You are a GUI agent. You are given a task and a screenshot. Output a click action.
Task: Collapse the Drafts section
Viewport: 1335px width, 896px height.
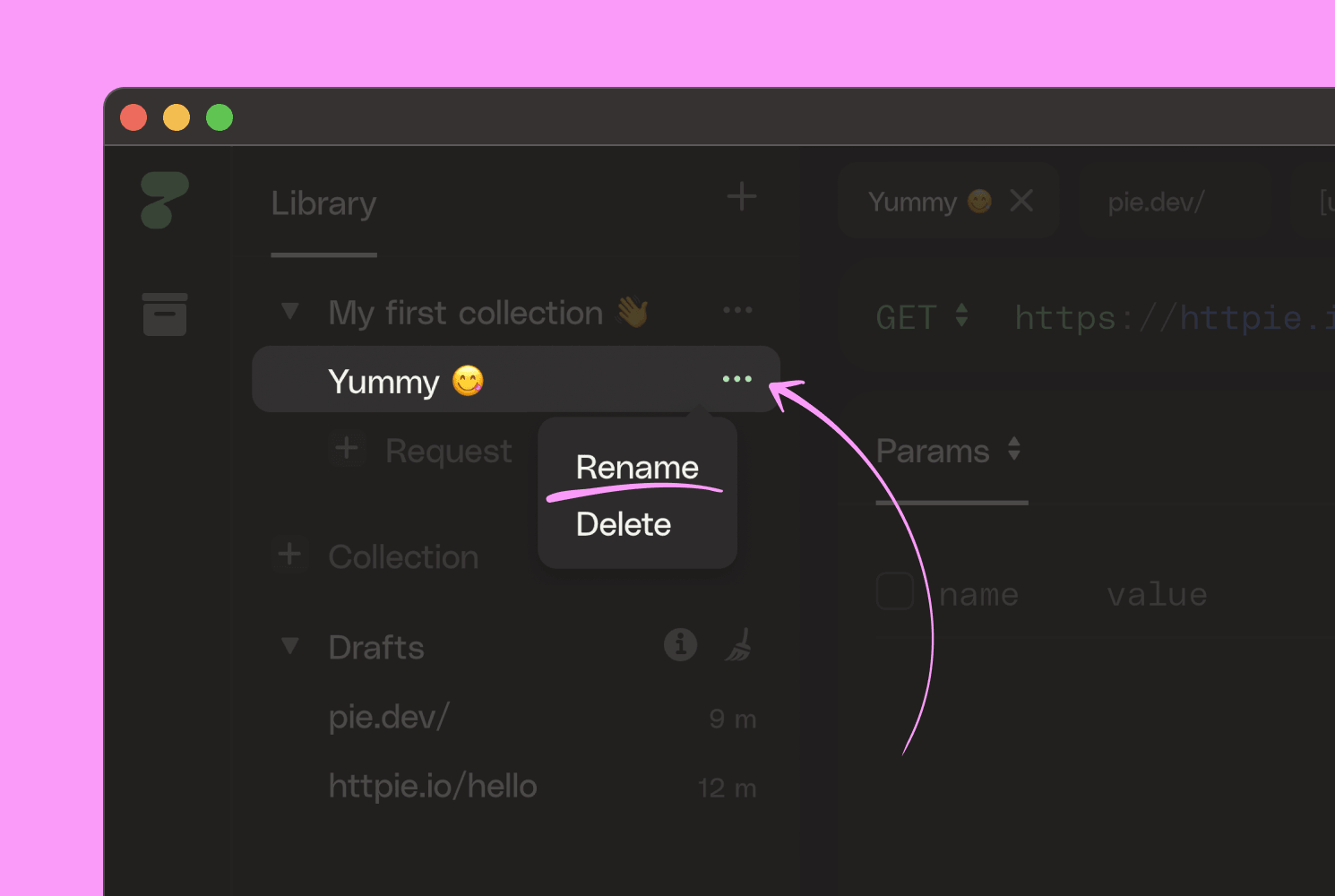[289, 645]
